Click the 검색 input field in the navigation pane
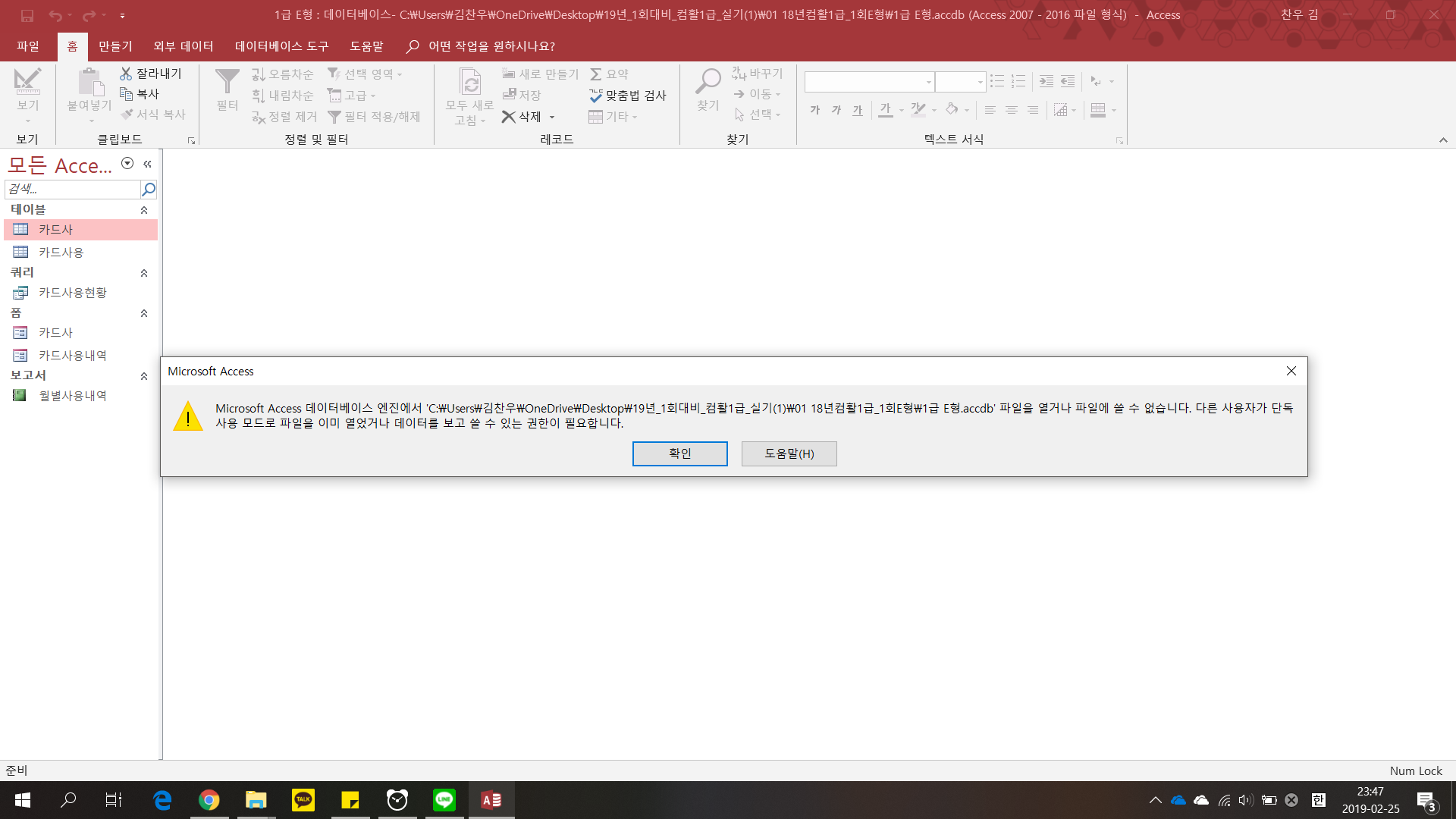 click(x=72, y=189)
